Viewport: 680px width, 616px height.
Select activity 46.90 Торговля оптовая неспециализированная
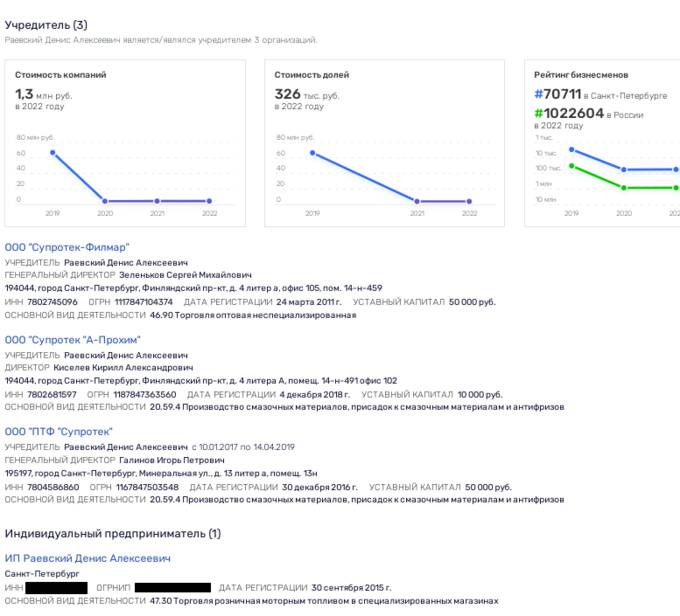[x=253, y=315]
